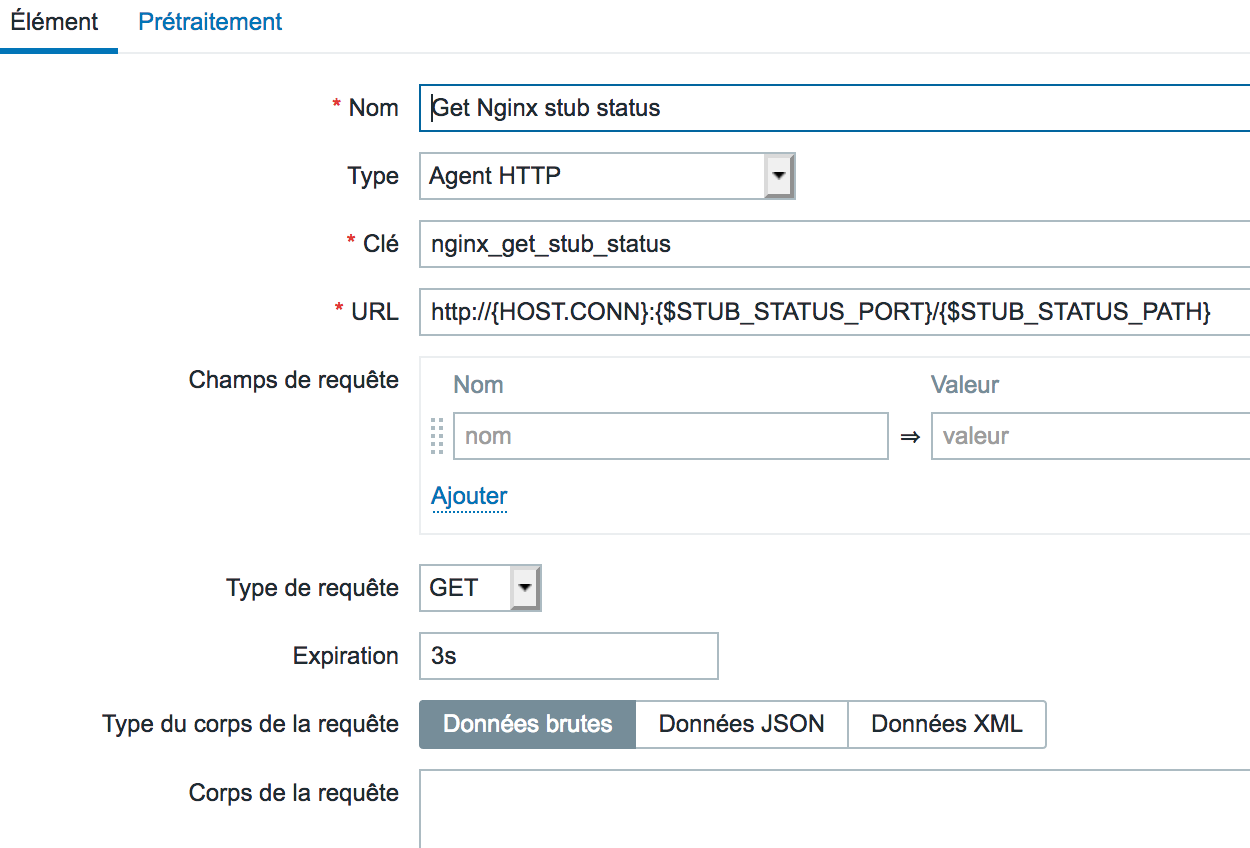This screenshot has width=1250, height=848.
Task: Click the URL input field
Action: point(834,312)
